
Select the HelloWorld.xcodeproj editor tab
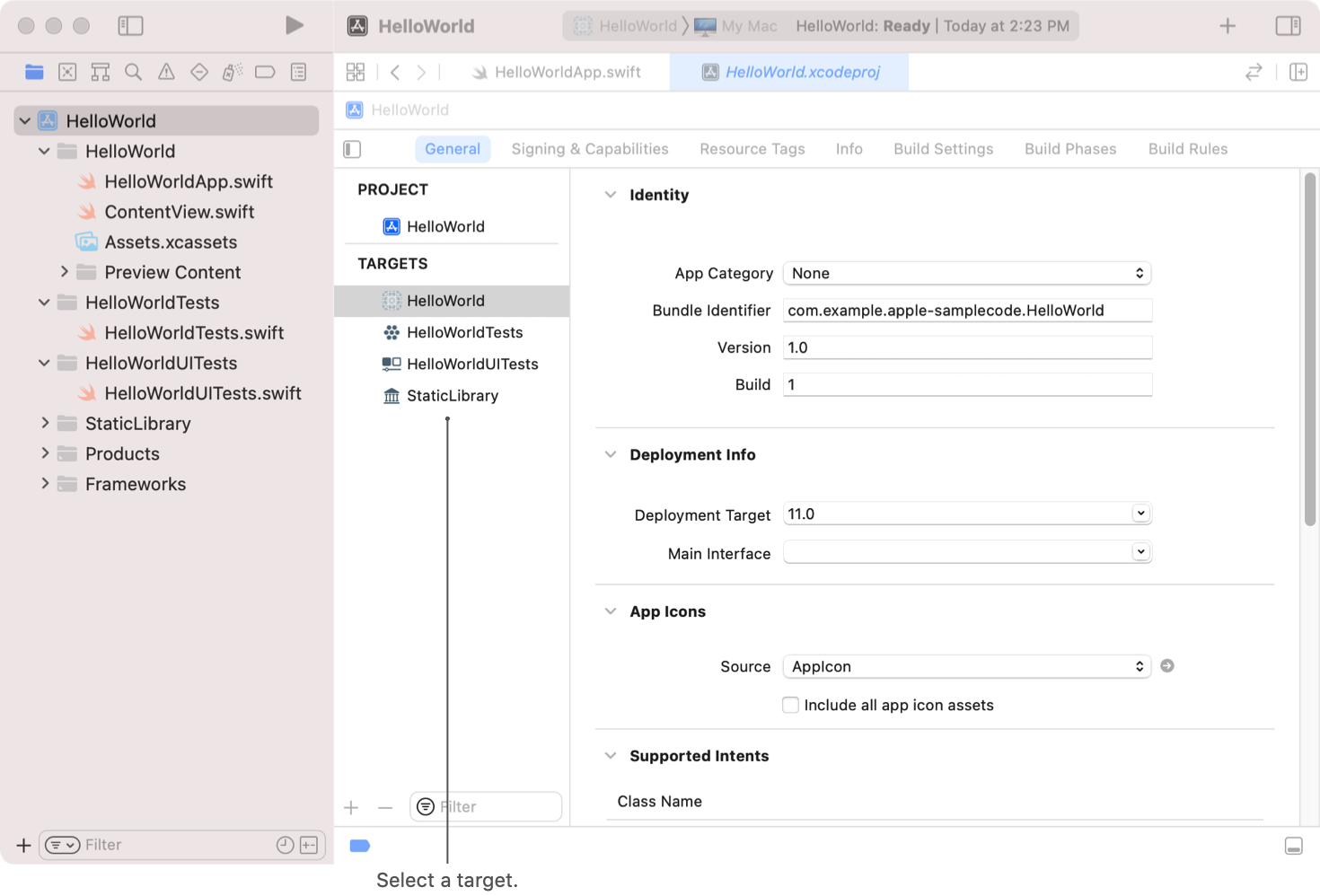[x=789, y=72]
